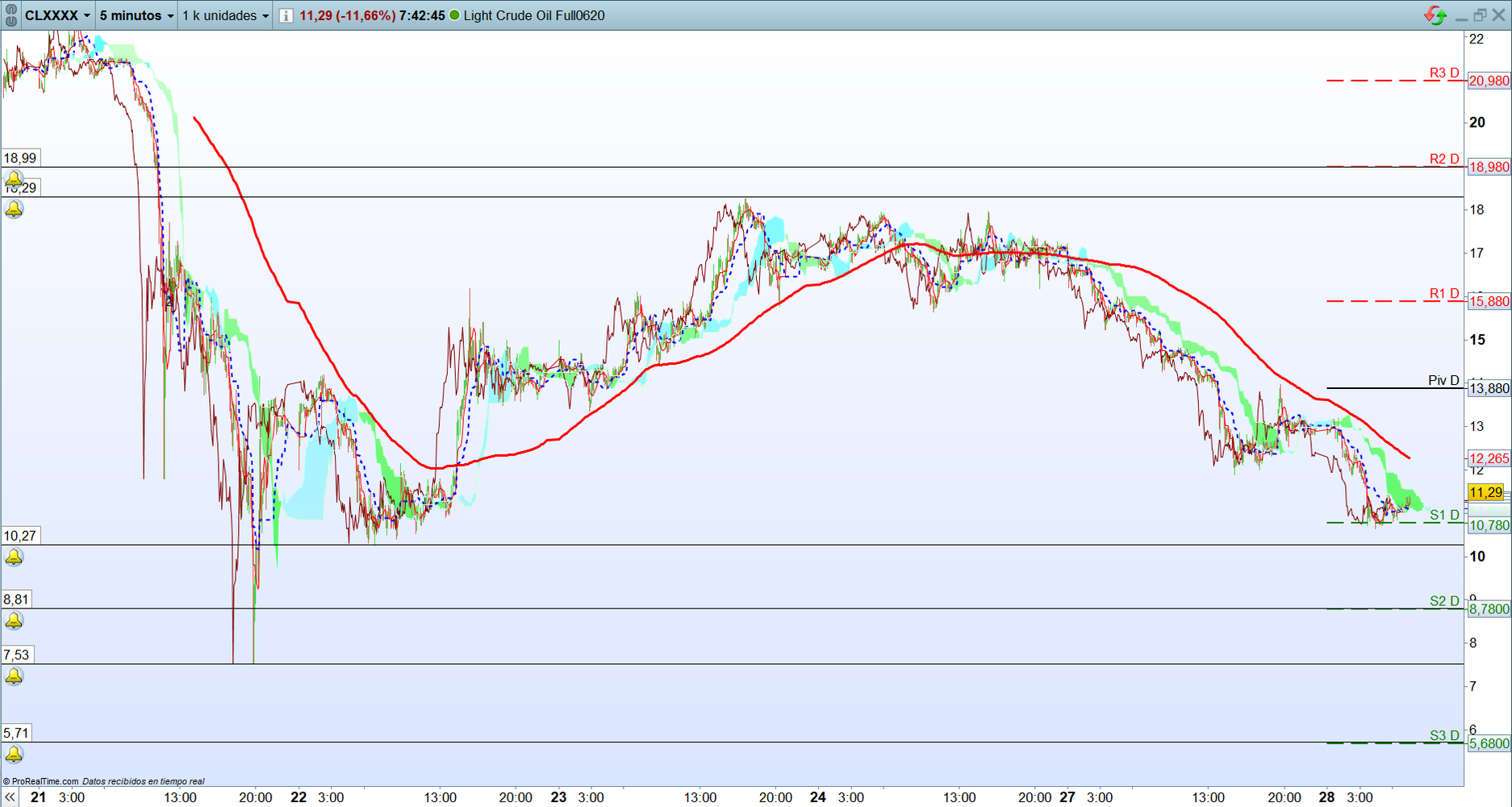Click the 7:42:45 time in header
Image resolution: width=1512 pixels, height=807 pixels.
click(422, 15)
